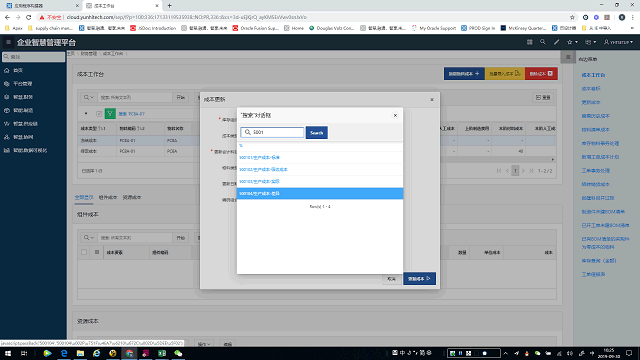Viewport: 640px width, 360px height.
Task: Open the row actions menu icon in the lower grid header
Action: coord(97,252)
